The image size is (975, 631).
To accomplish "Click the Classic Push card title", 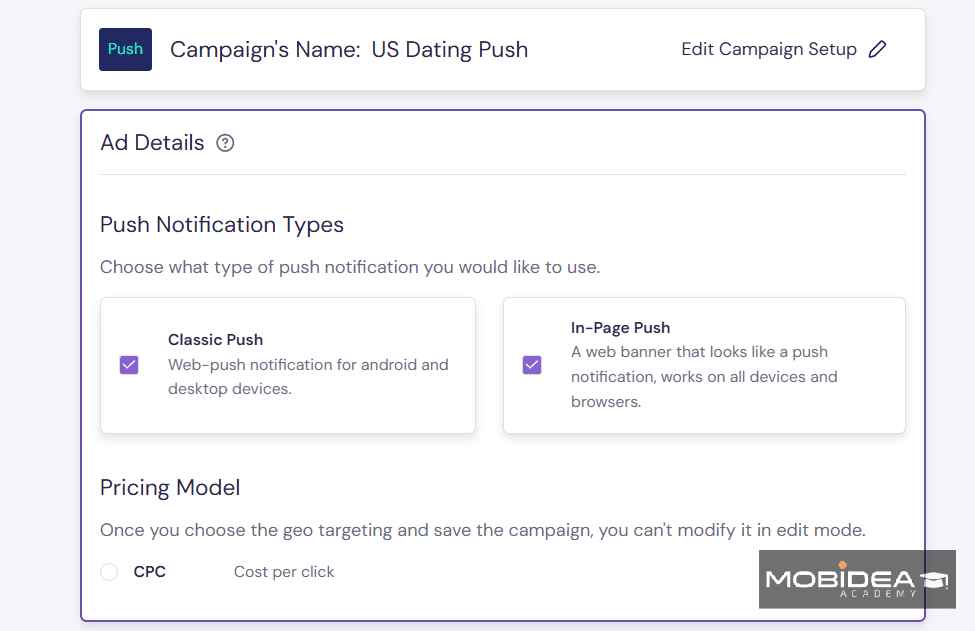I will 215,339.
